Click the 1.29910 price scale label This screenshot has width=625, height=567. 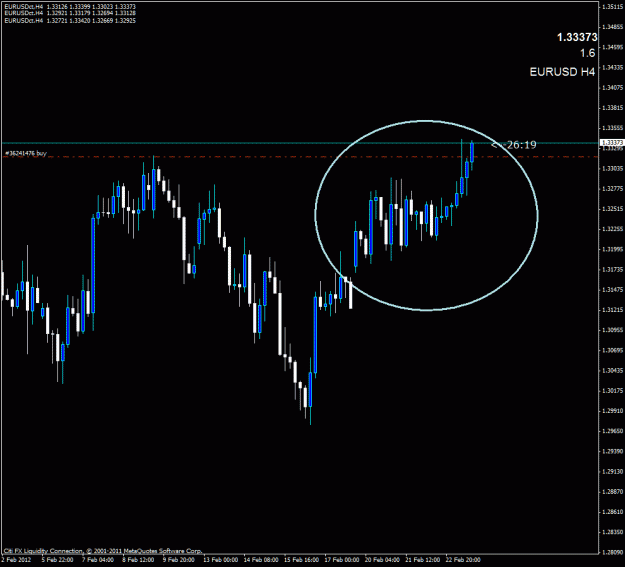coord(613,411)
